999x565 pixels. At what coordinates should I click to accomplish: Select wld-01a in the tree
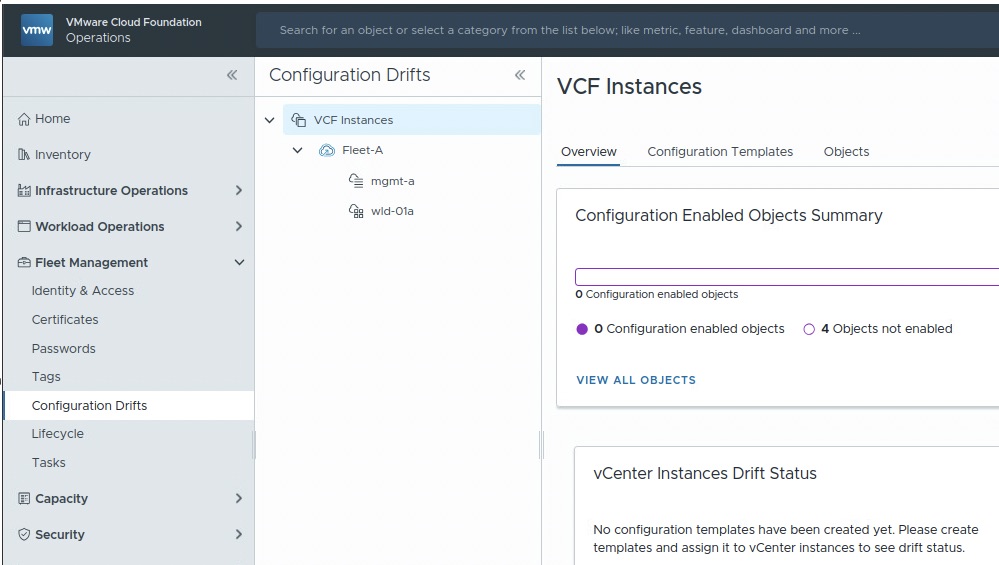(x=392, y=211)
